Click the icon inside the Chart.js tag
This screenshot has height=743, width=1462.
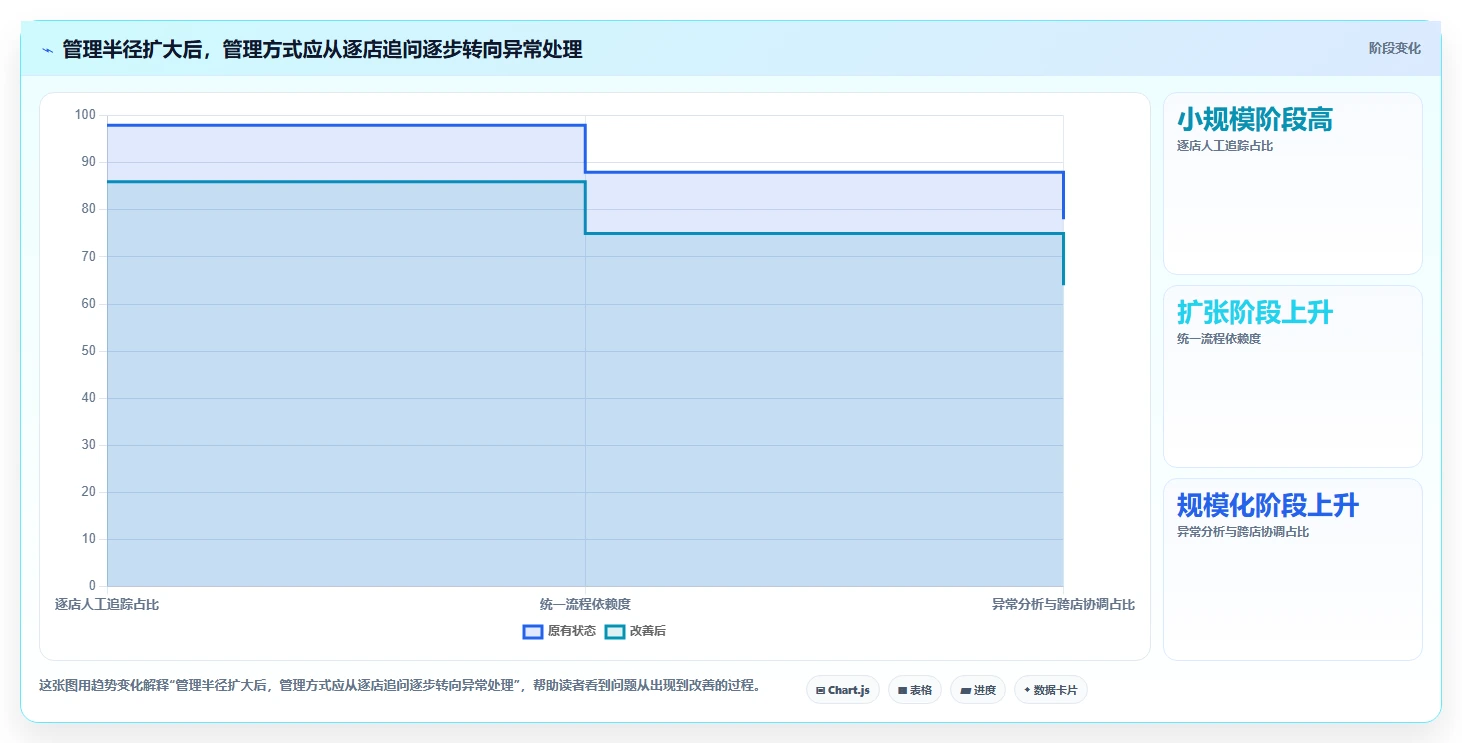tap(820, 690)
